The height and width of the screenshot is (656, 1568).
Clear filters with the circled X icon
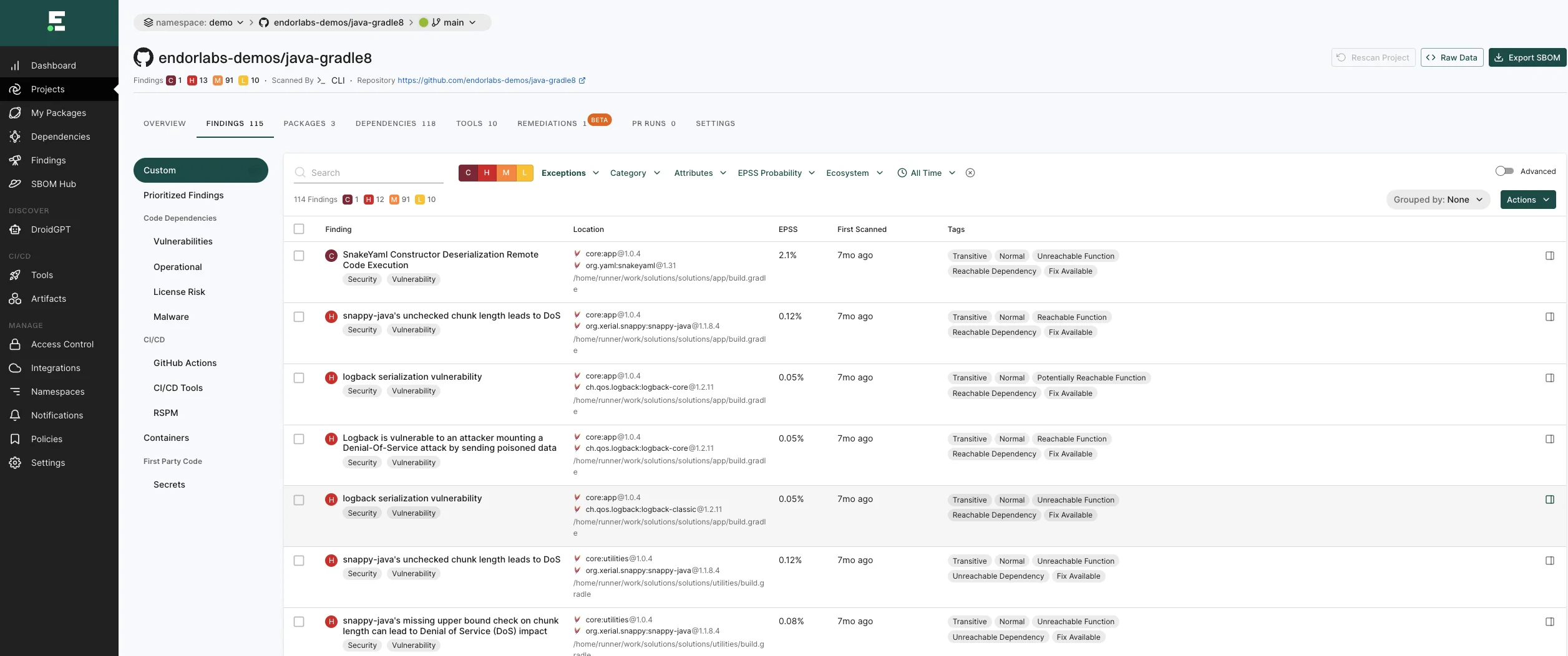coord(970,173)
